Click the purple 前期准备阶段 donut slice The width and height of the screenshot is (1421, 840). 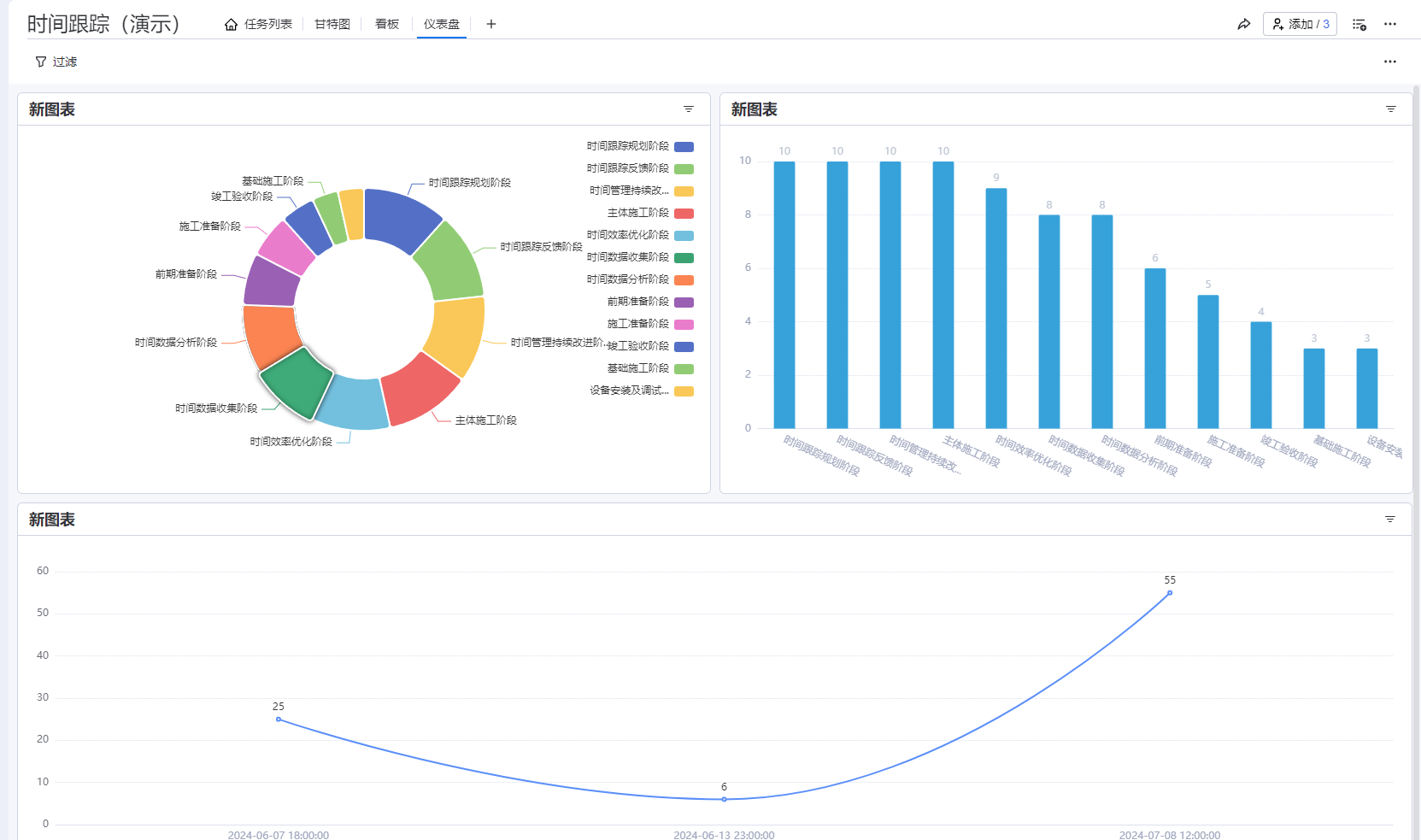click(x=272, y=282)
